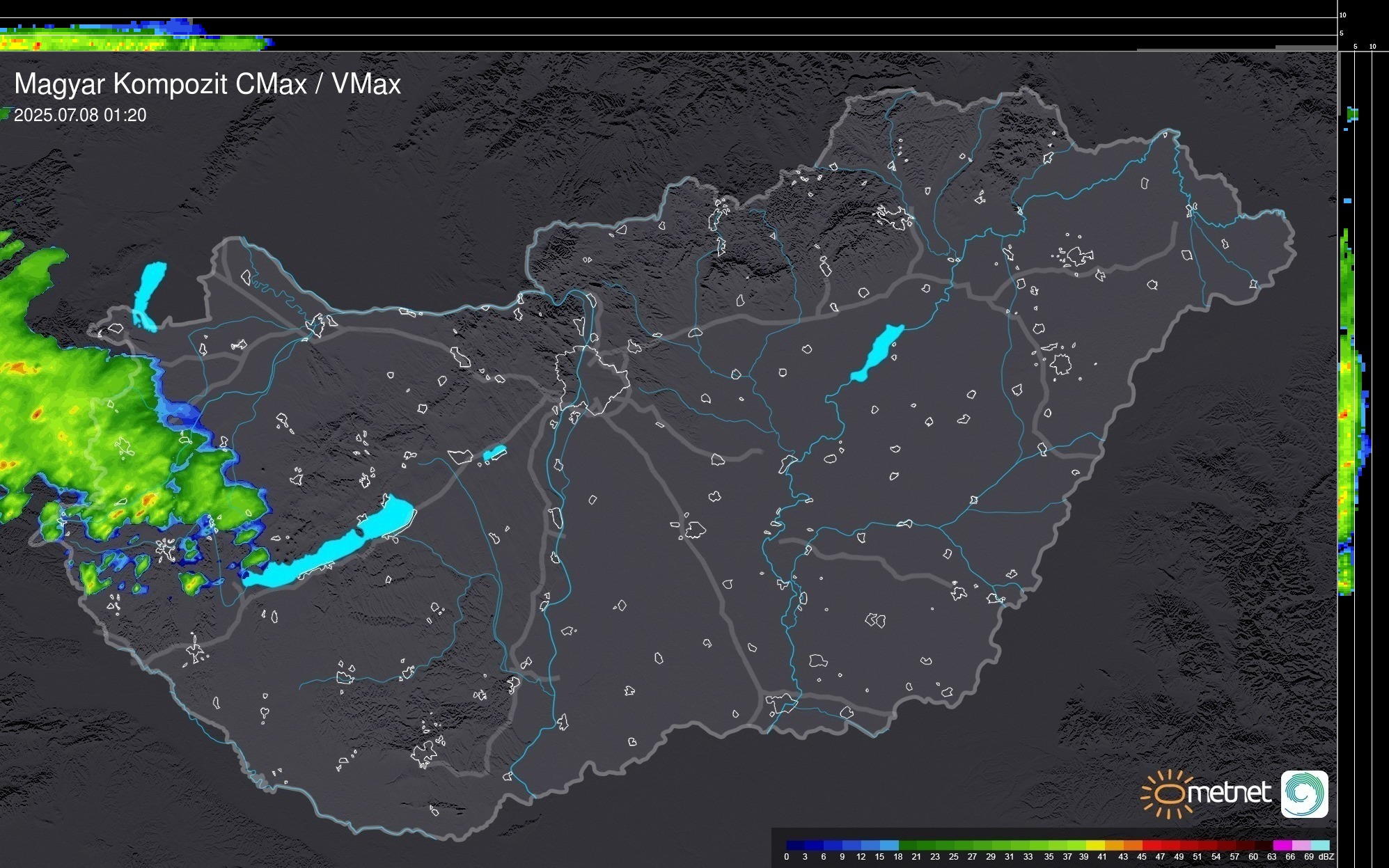Viewport: 1389px width, 868px height.
Task: Click the dBZ unit label in the legend
Action: (x=1326, y=857)
